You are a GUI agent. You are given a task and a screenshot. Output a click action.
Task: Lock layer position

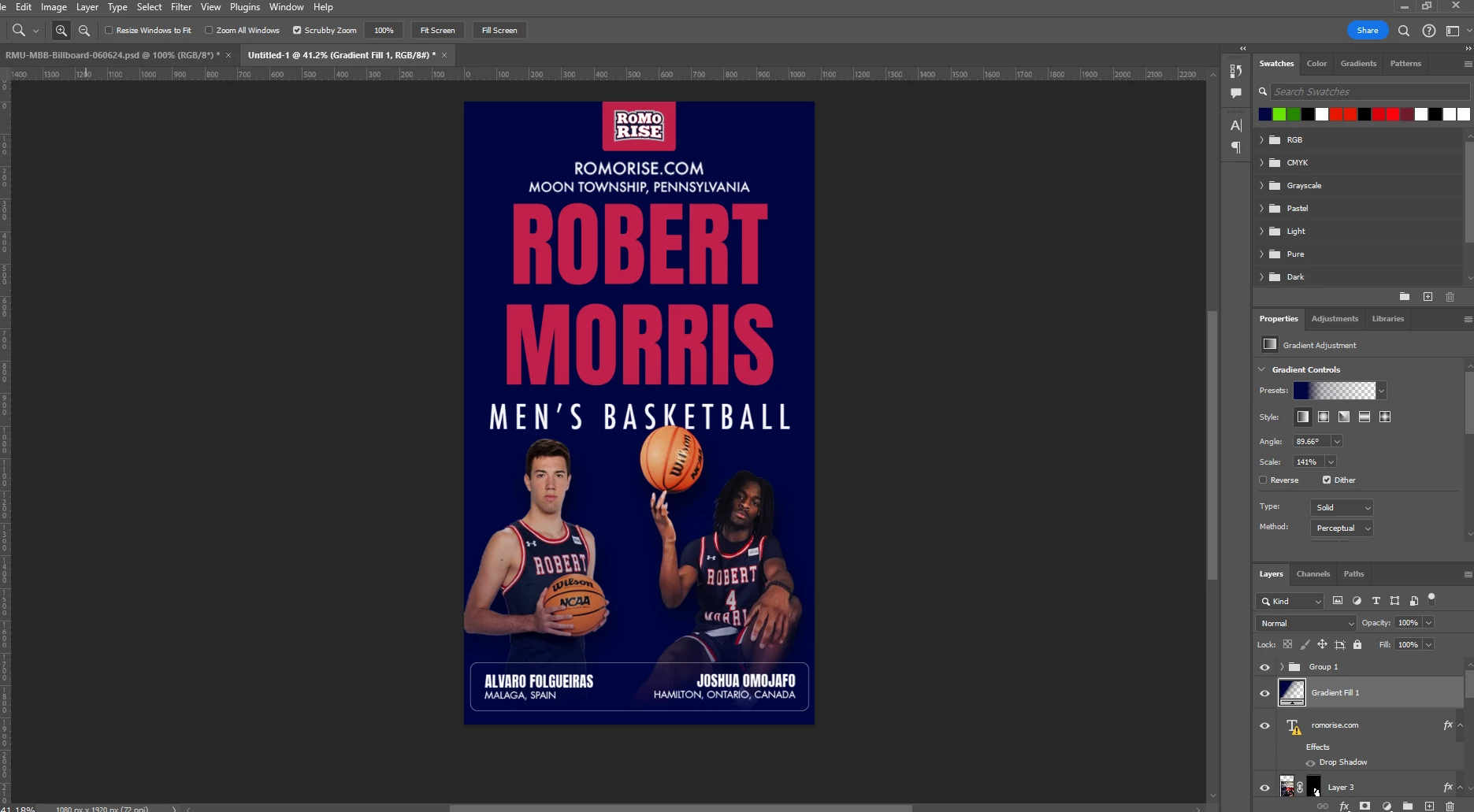(x=1322, y=644)
